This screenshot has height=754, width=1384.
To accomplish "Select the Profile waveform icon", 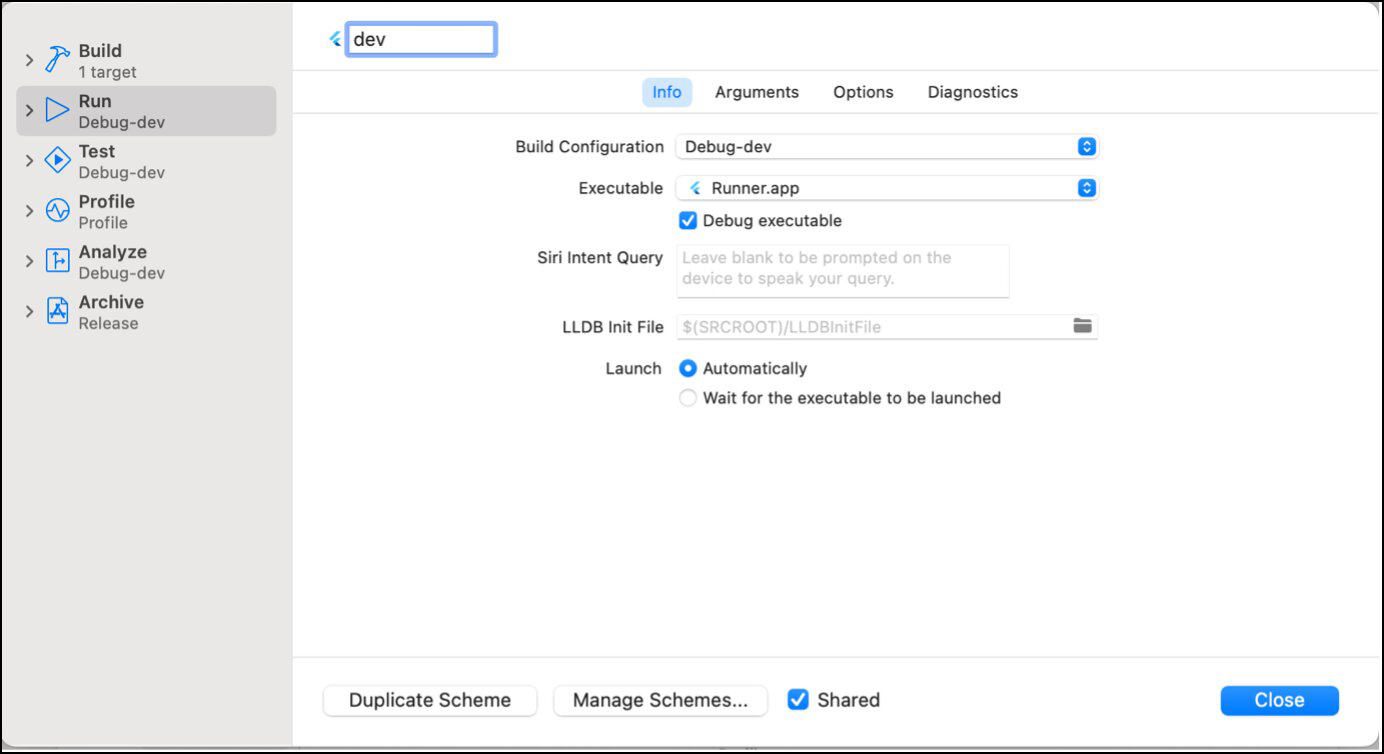I will click(x=58, y=210).
